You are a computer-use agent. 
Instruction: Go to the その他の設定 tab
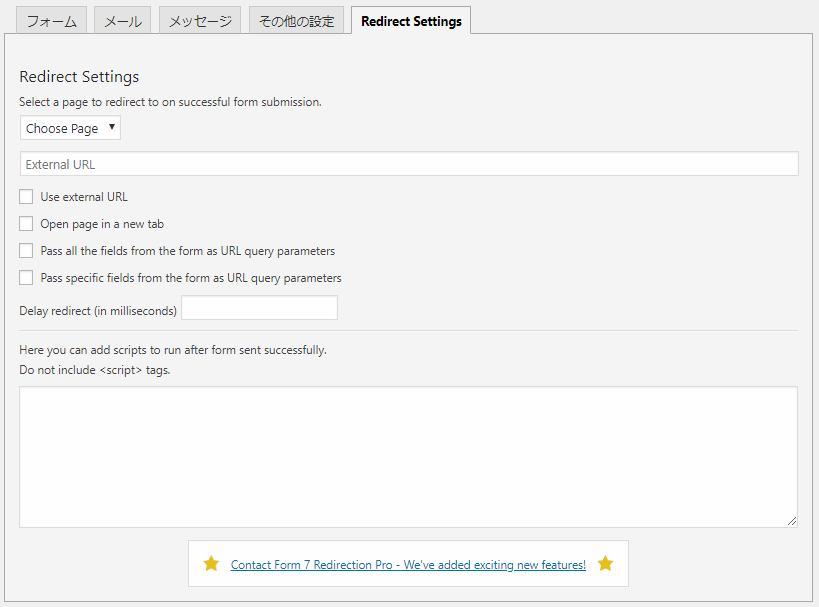(297, 20)
